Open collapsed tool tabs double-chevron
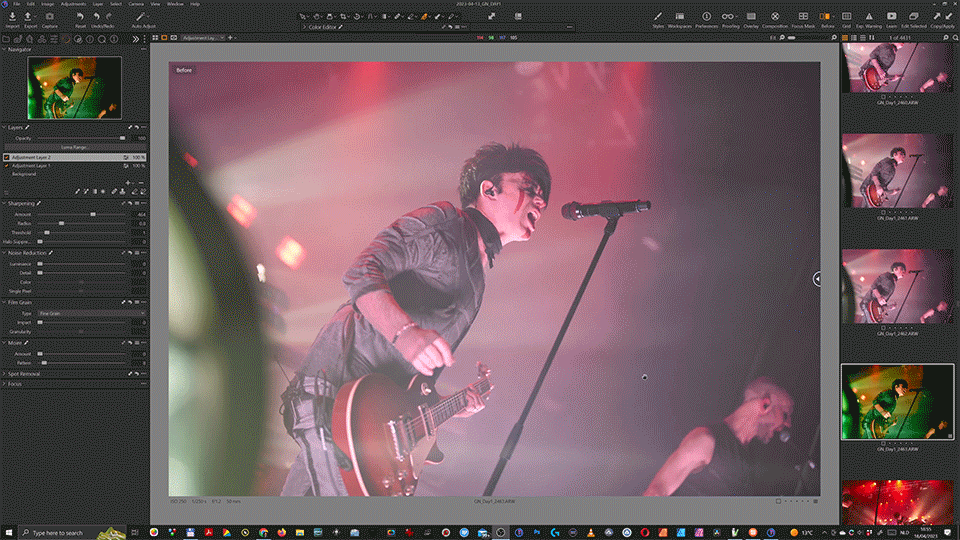The width and height of the screenshot is (960, 540). 135,39
